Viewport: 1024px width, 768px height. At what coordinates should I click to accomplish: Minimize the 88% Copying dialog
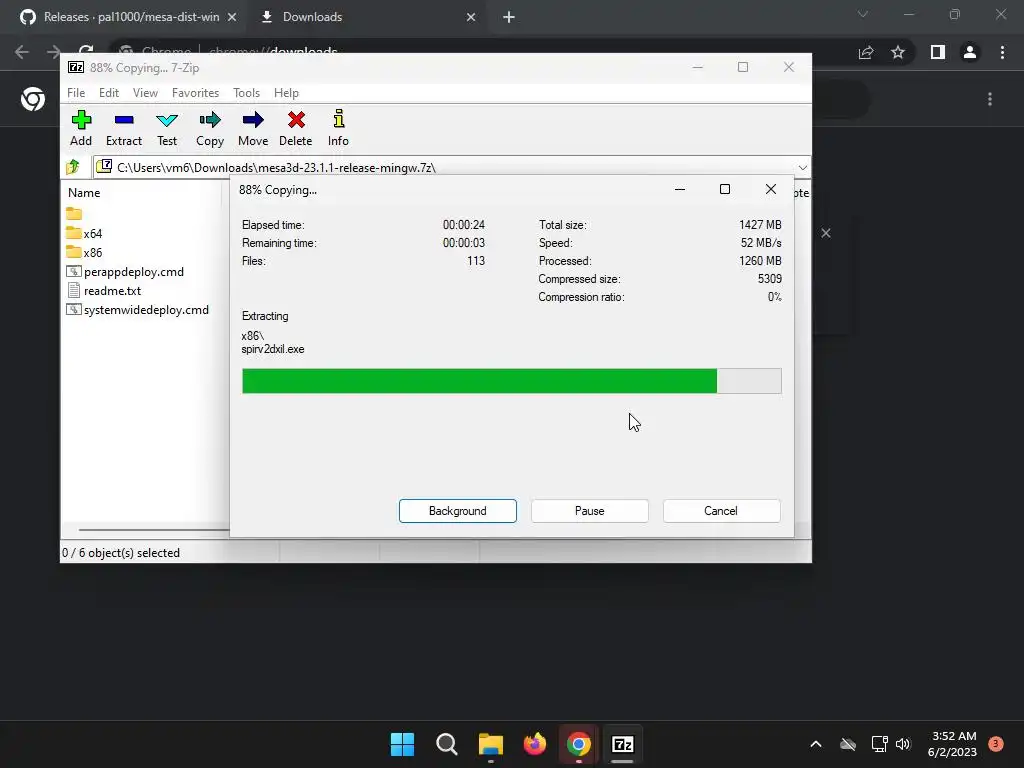coord(680,189)
